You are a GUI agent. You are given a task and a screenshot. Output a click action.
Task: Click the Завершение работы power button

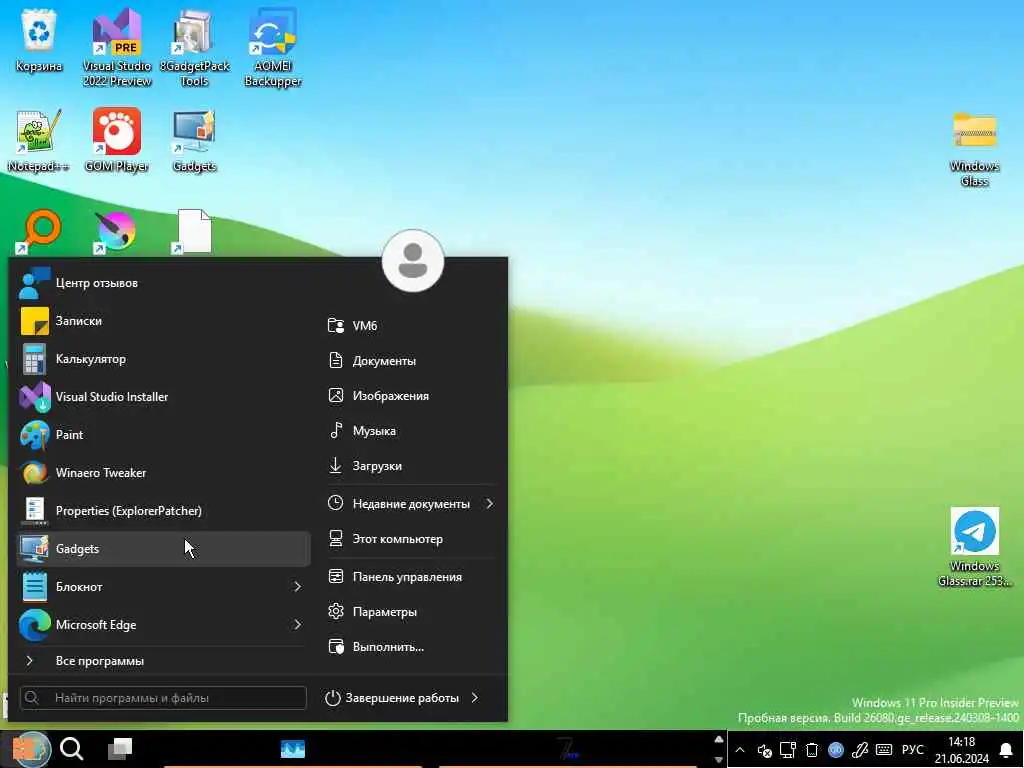[x=392, y=697]
